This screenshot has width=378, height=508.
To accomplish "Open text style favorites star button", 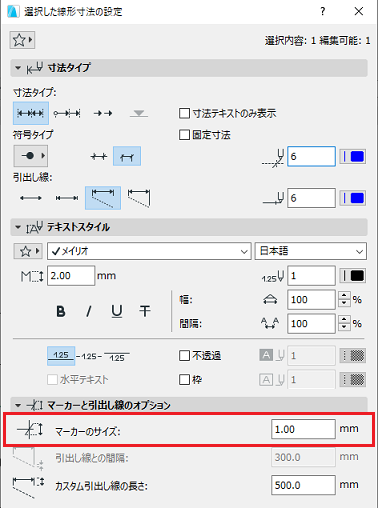I will pos(28,251).
